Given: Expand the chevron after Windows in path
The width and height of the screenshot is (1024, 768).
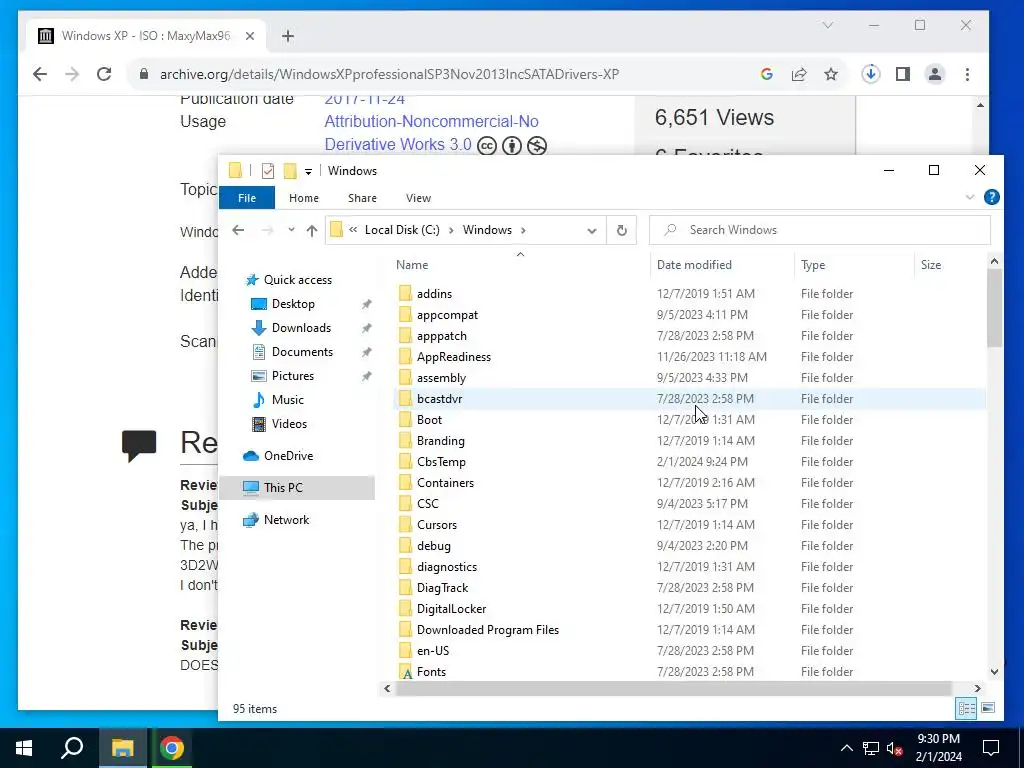Looking at the screenshot, I should pos(523,230).
